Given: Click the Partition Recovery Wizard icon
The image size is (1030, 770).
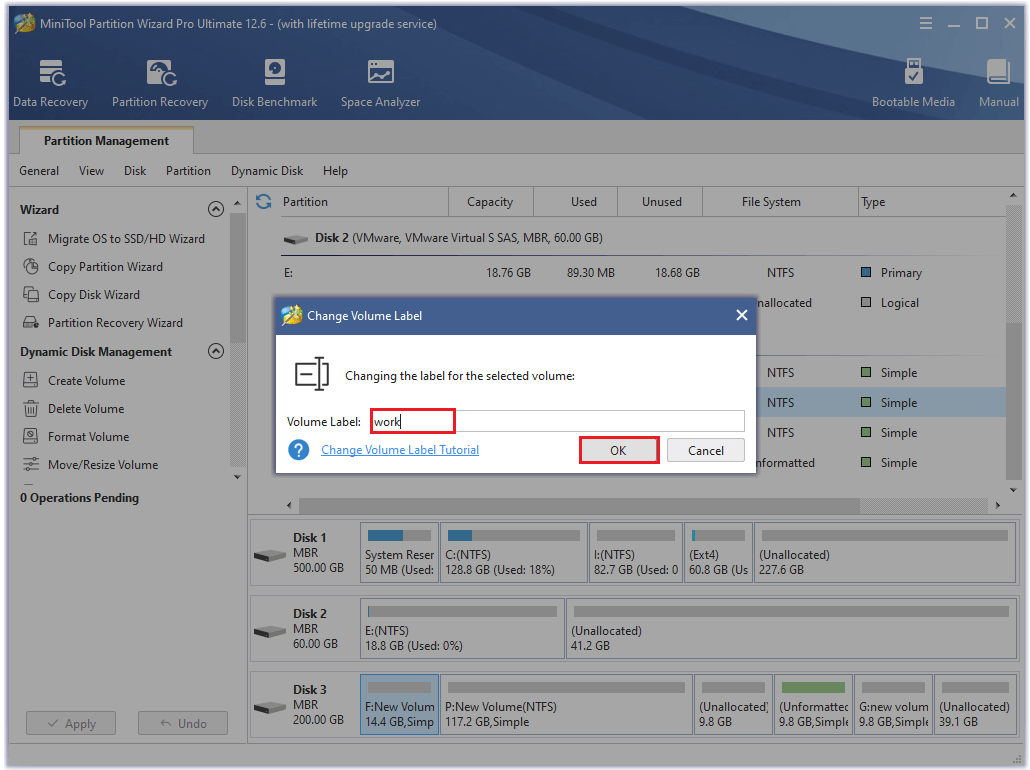Looking at the screenshot, I should 31,323.
